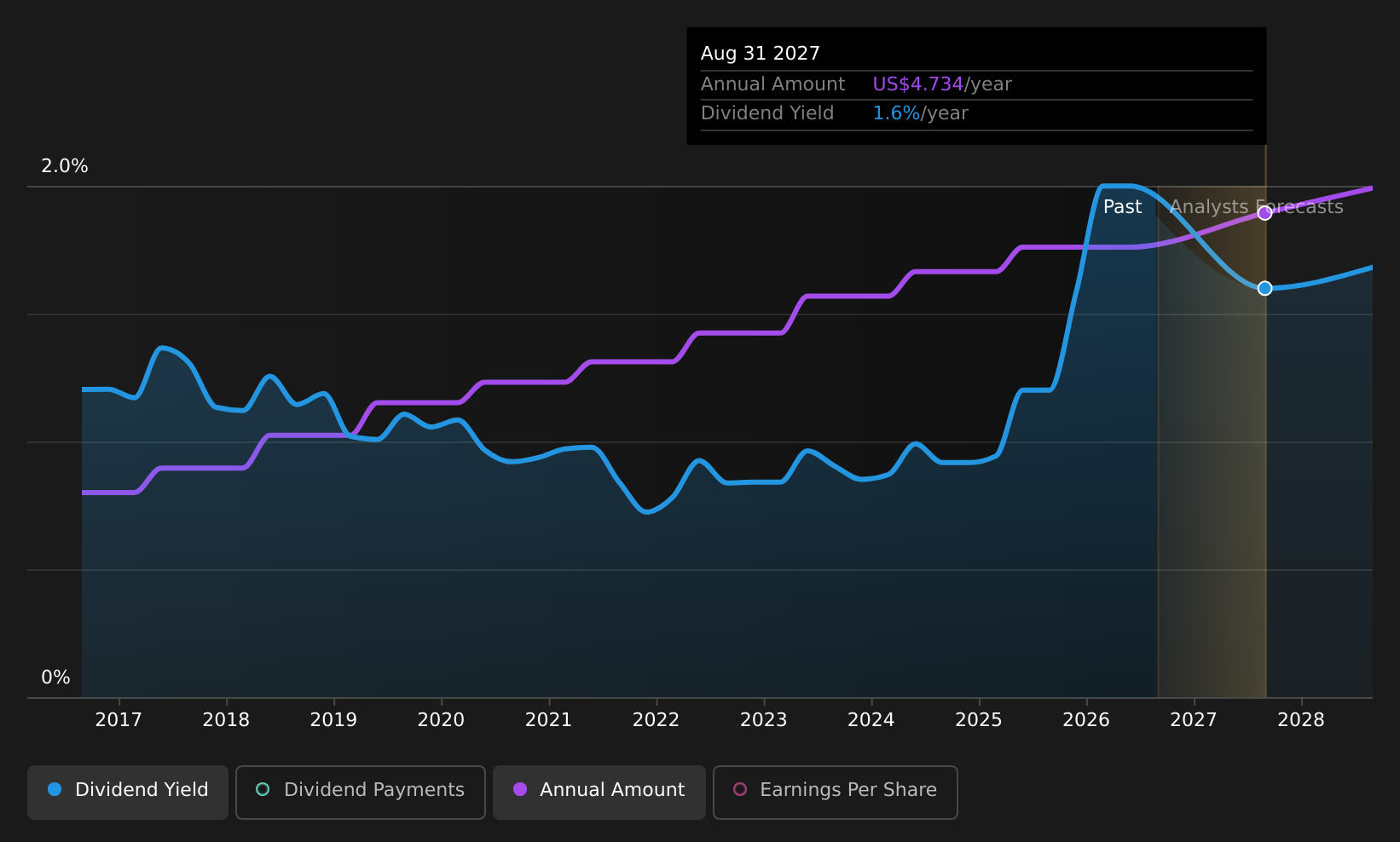
Task: Click the 2023 x-axis label
Action: coord(763,720)
